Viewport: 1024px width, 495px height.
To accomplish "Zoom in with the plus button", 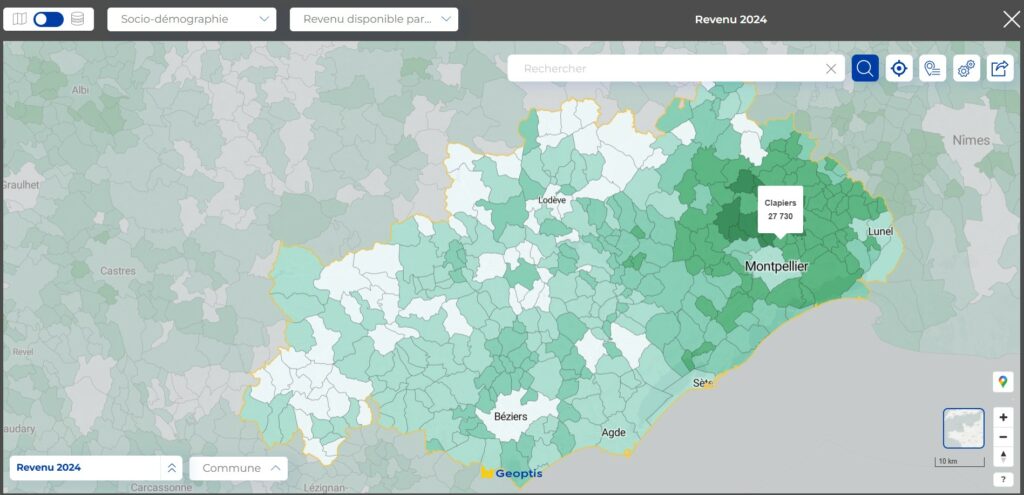I will click(x=1003, y=417).
